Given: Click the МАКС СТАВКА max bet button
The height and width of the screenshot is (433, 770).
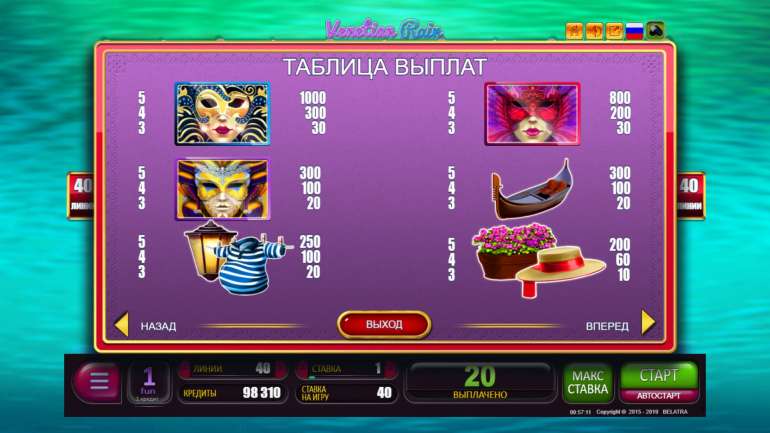Looking at the screenshot, I should tap(588, 383).
